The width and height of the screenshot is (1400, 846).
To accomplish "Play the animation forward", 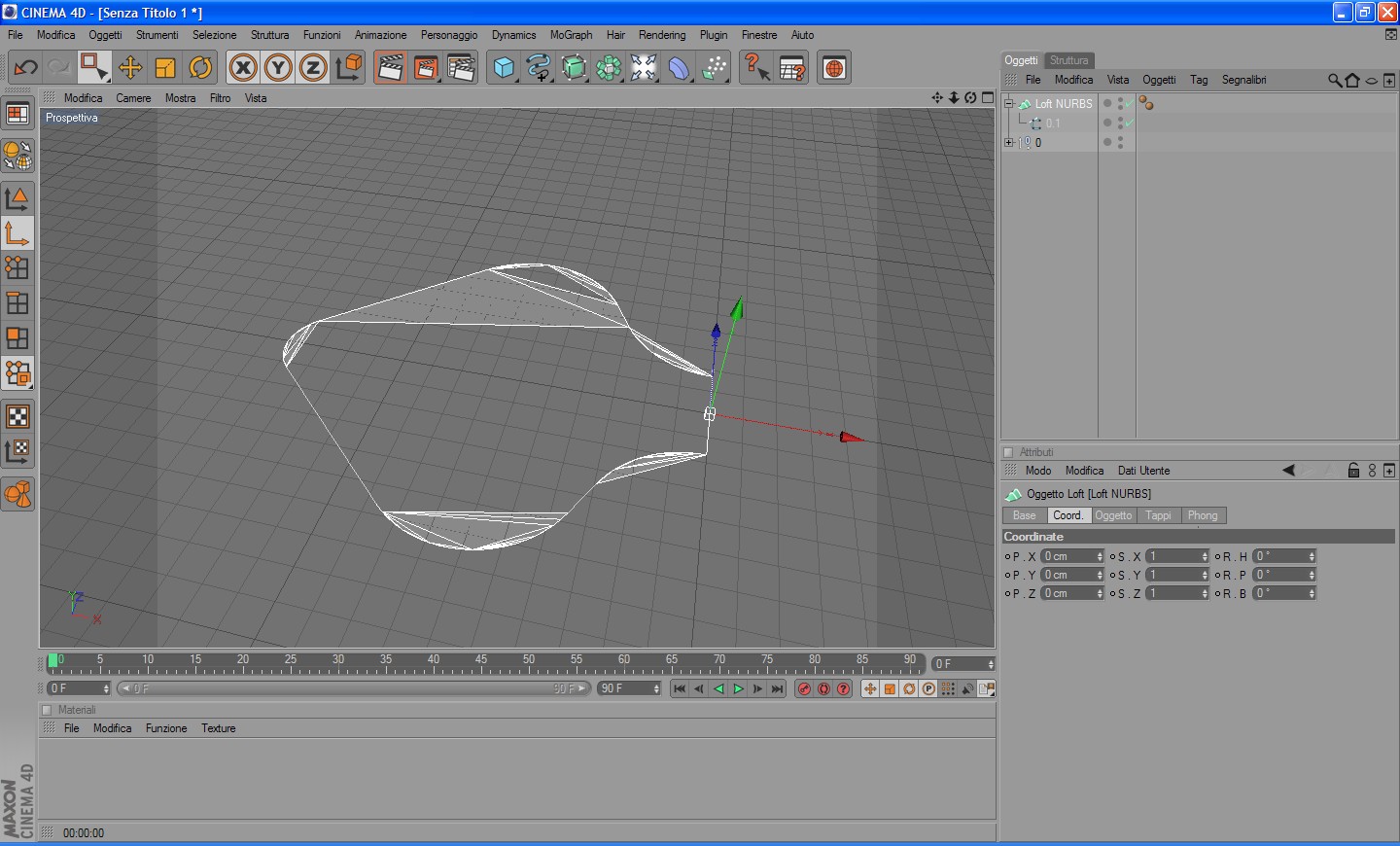I will [x=738, y=688].
